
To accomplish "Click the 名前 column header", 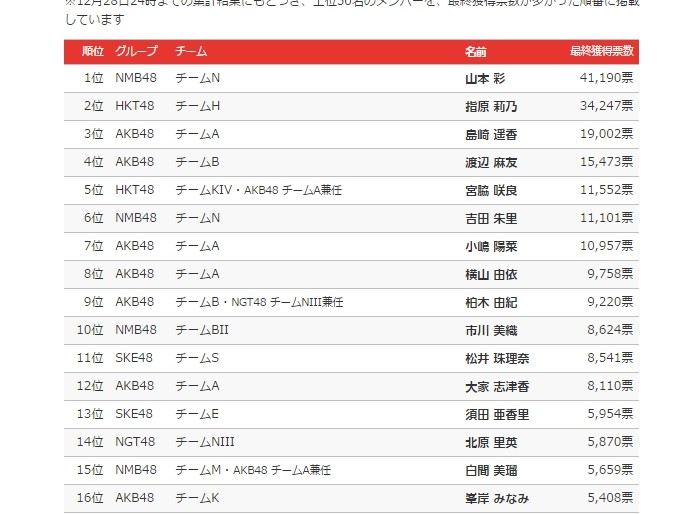I will tap(476, 52).
